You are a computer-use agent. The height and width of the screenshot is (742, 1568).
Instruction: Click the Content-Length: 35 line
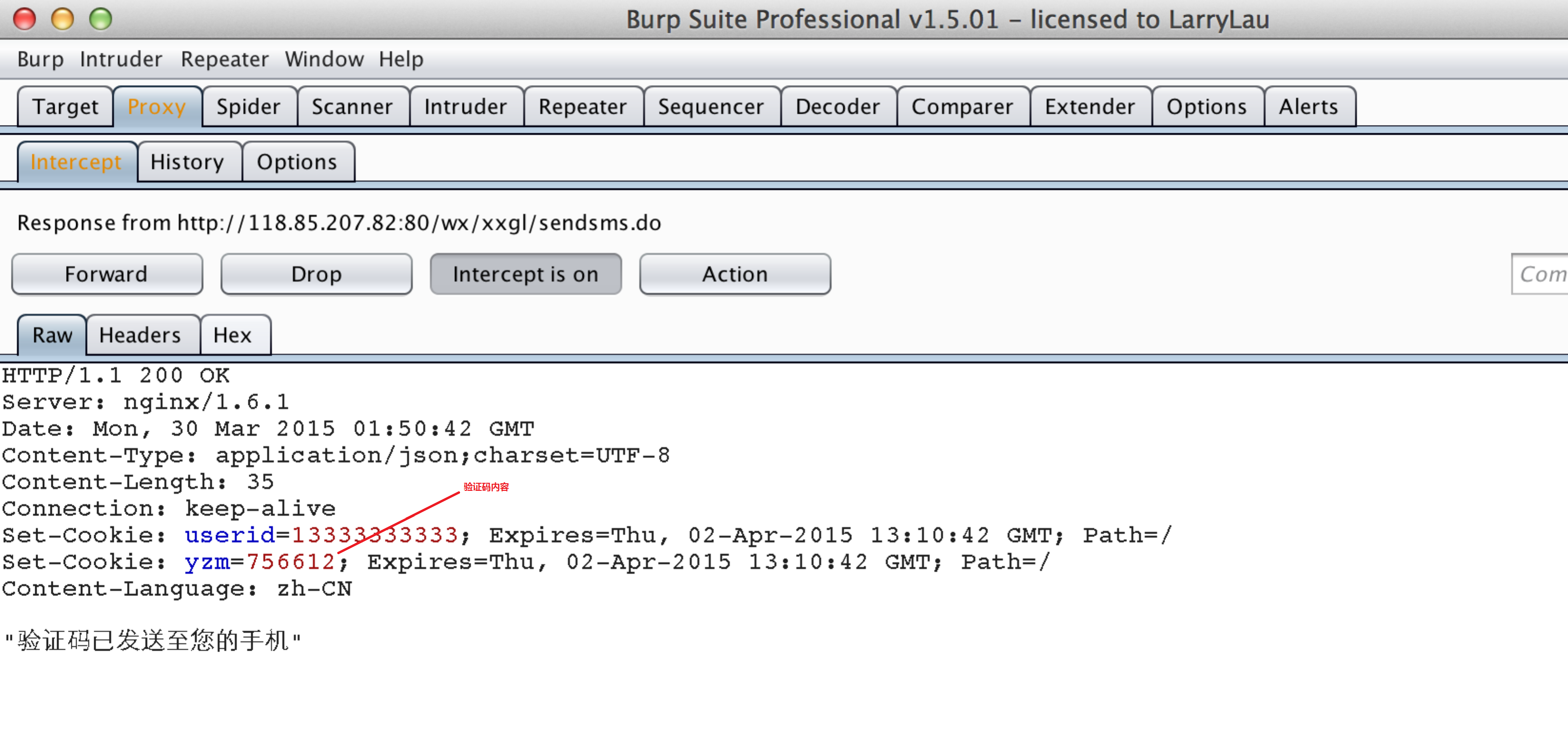pyautogui.click(x=138, y=483)
